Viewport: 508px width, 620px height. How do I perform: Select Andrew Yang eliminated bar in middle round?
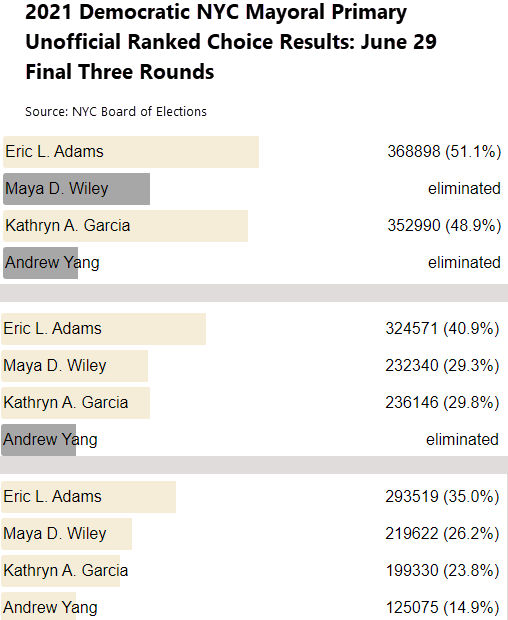(38, 440)
